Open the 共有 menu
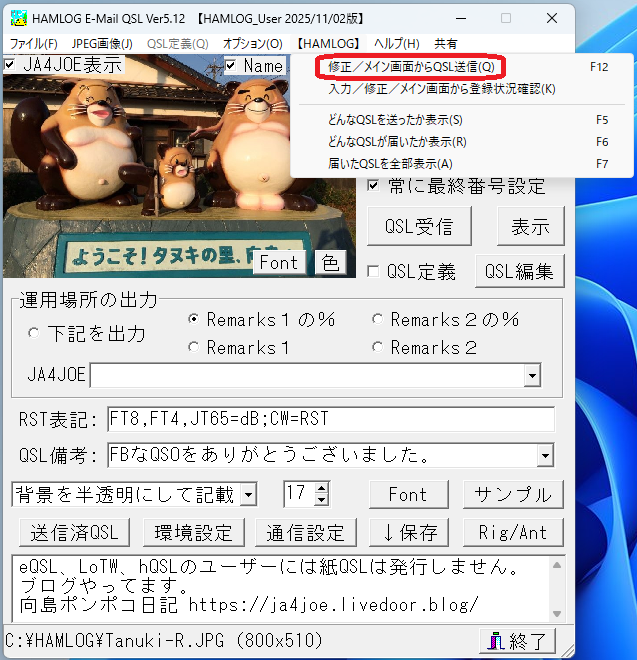The width and height of the screenshot is (637, 660). click(445, 43)
